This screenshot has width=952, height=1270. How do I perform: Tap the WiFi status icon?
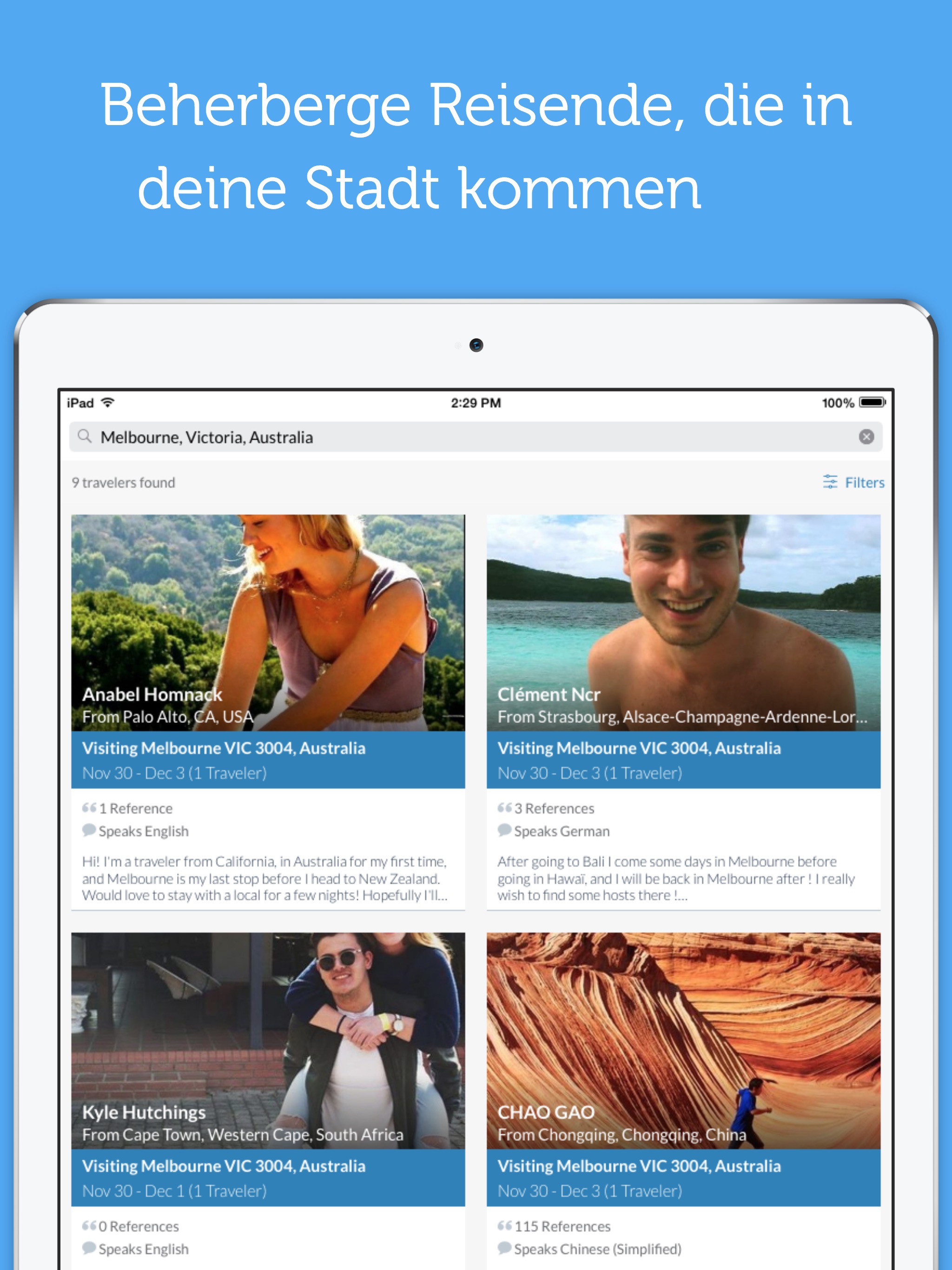113,400
